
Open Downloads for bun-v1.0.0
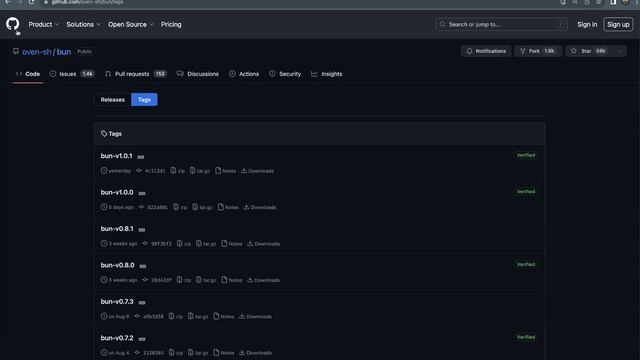point(260,207)
